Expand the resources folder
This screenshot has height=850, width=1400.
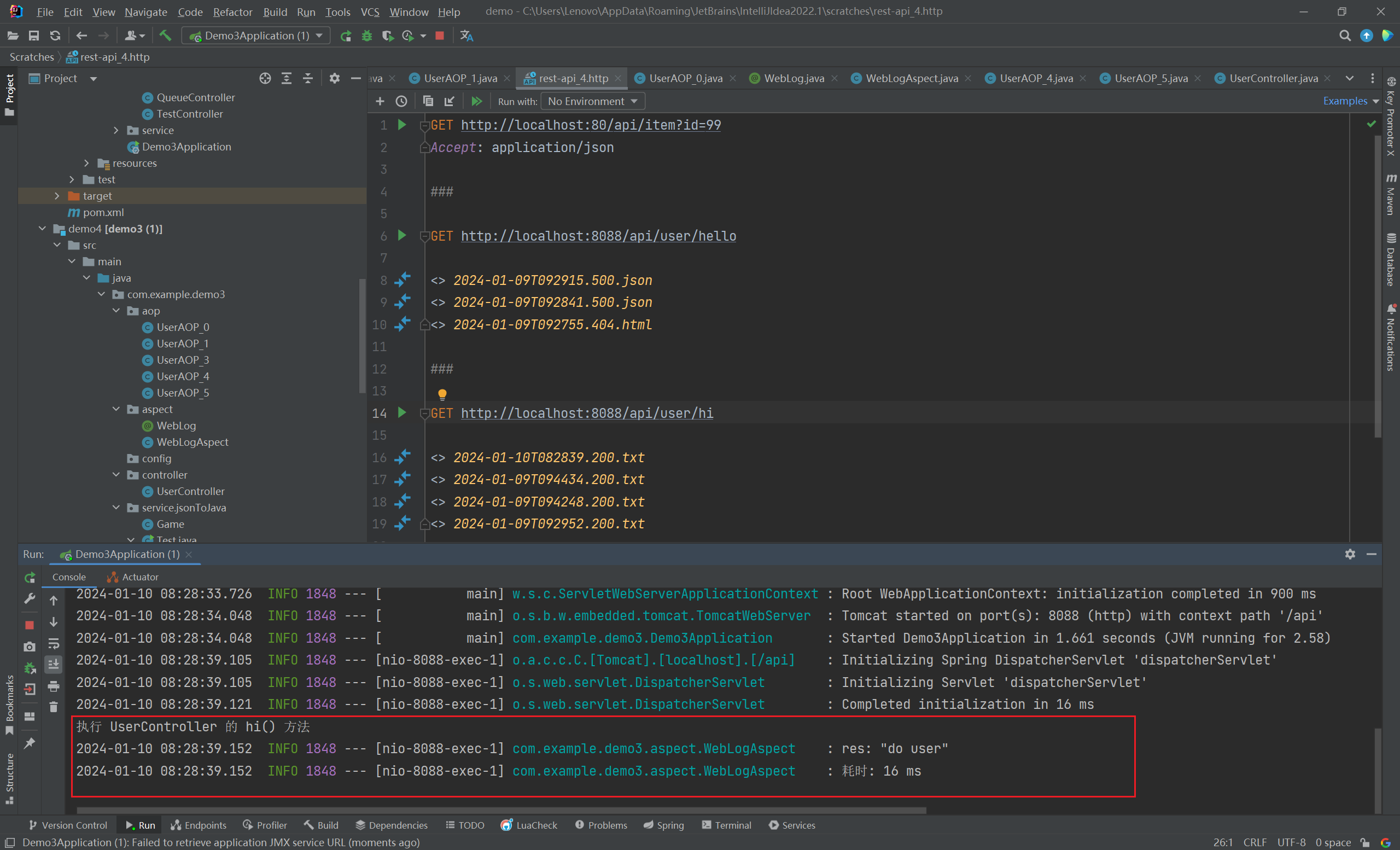point(86,163)
